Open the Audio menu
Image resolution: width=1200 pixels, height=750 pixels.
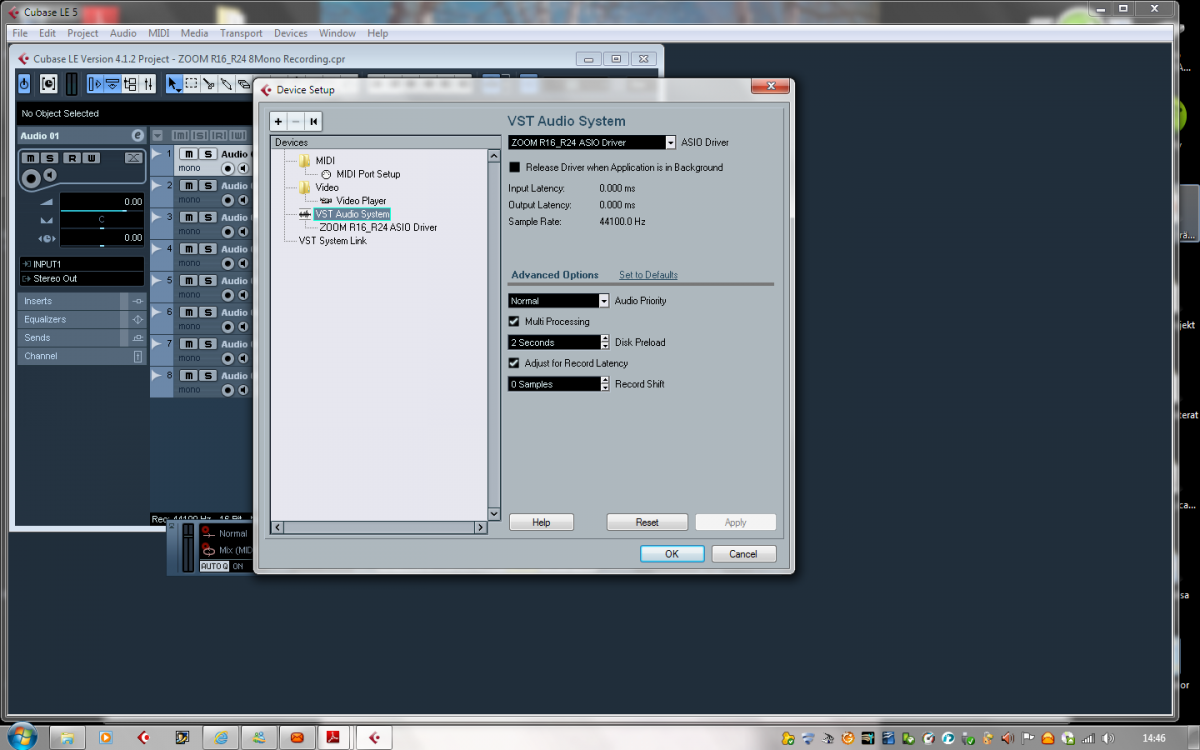coord(123,33)
